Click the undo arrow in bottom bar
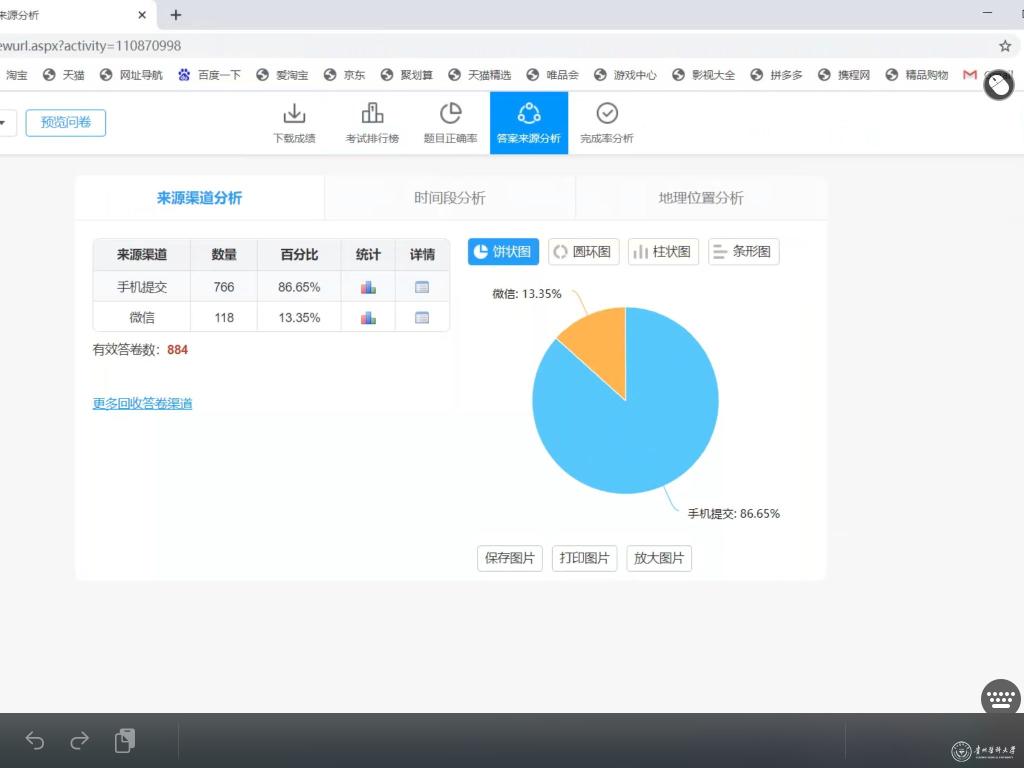This screenshot has width=1024, height=768. tap(35, 741)
